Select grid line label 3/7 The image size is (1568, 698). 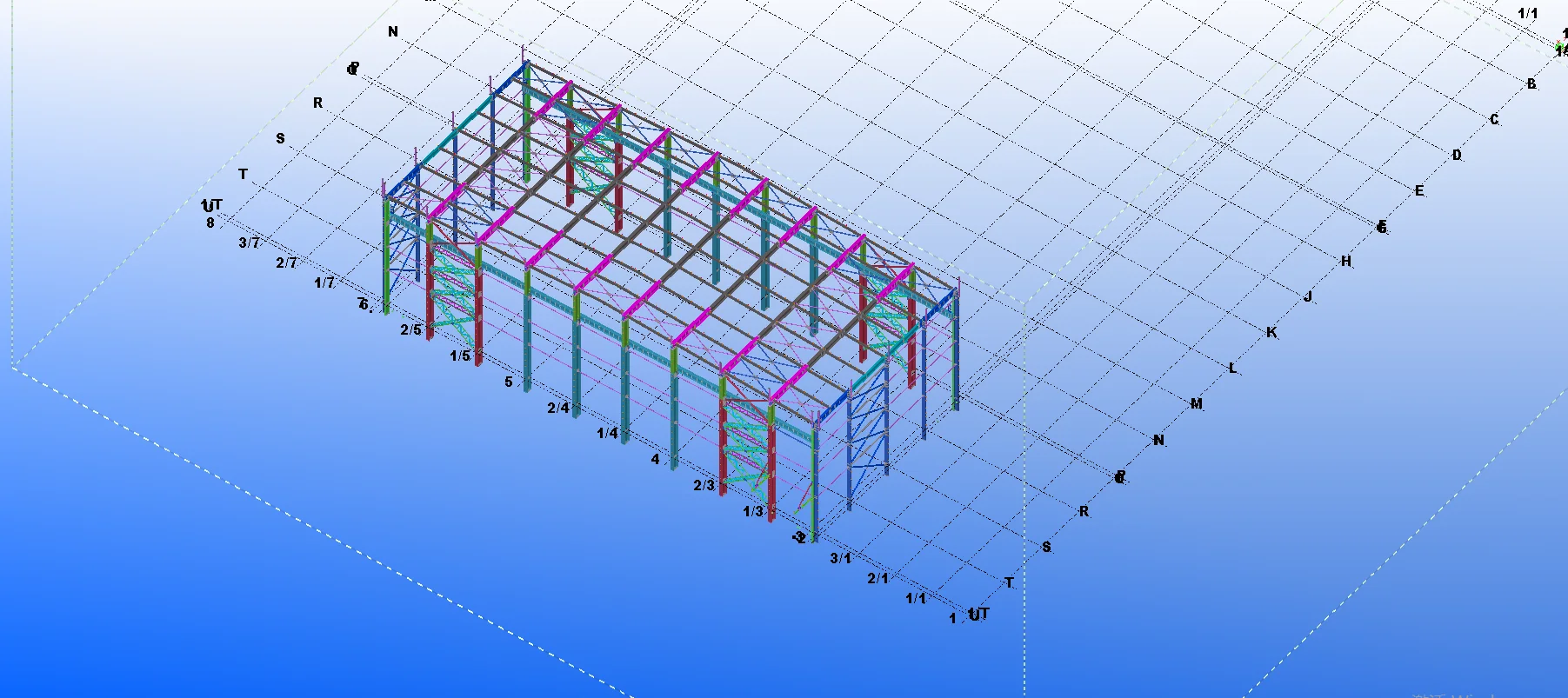250,243
